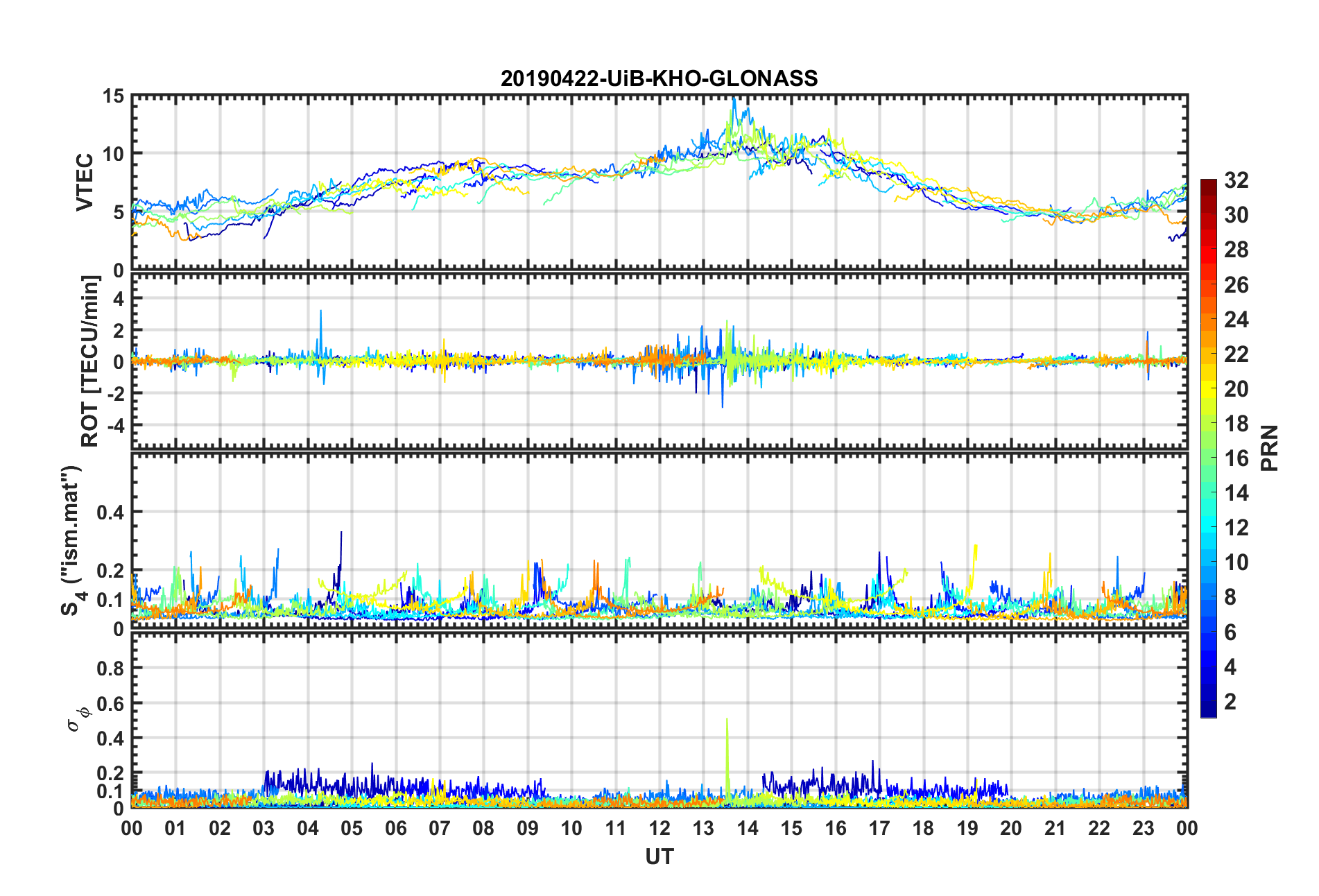Click the plot title 20190422-UiB-KHO-GLONASS
1319x896 pixels.
pos(659,78)
